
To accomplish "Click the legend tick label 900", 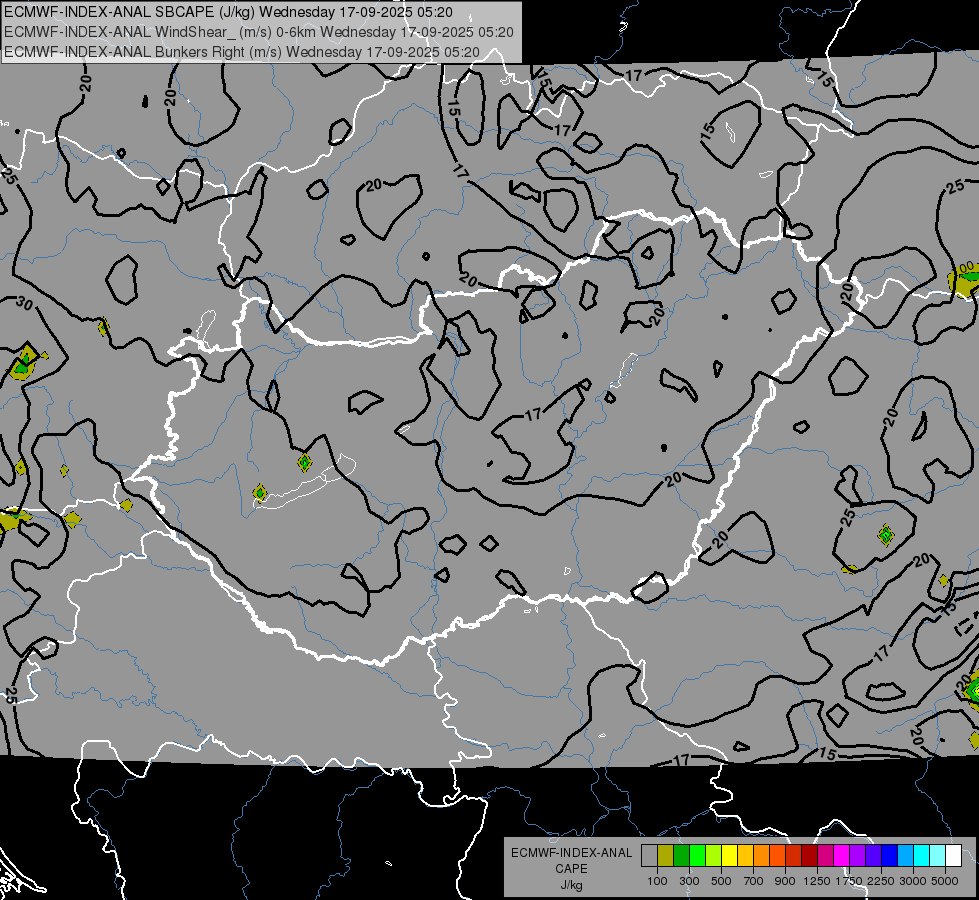I will pyautogui.click(x=785, y=881).
